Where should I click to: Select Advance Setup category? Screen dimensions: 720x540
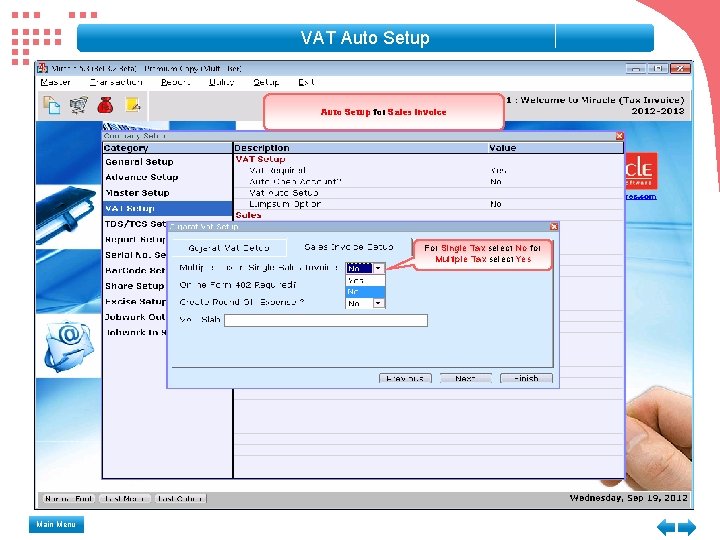point(141,177)
